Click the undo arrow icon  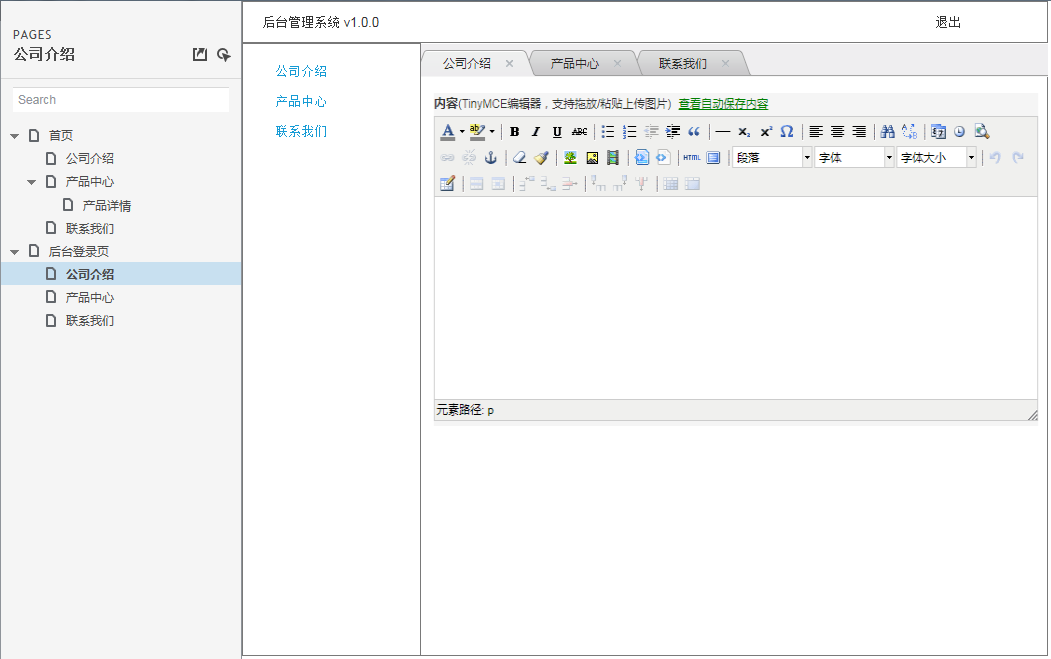point(995,158)
